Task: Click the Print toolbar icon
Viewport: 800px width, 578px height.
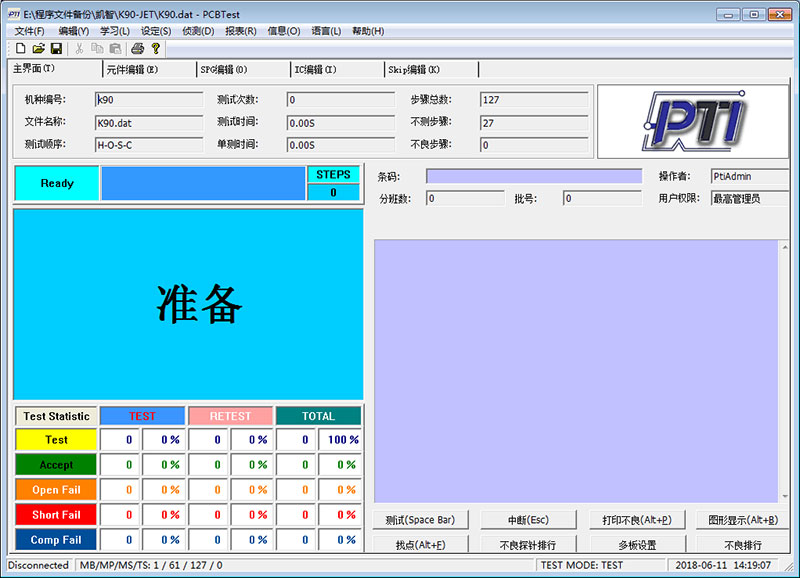Action: 138,48
